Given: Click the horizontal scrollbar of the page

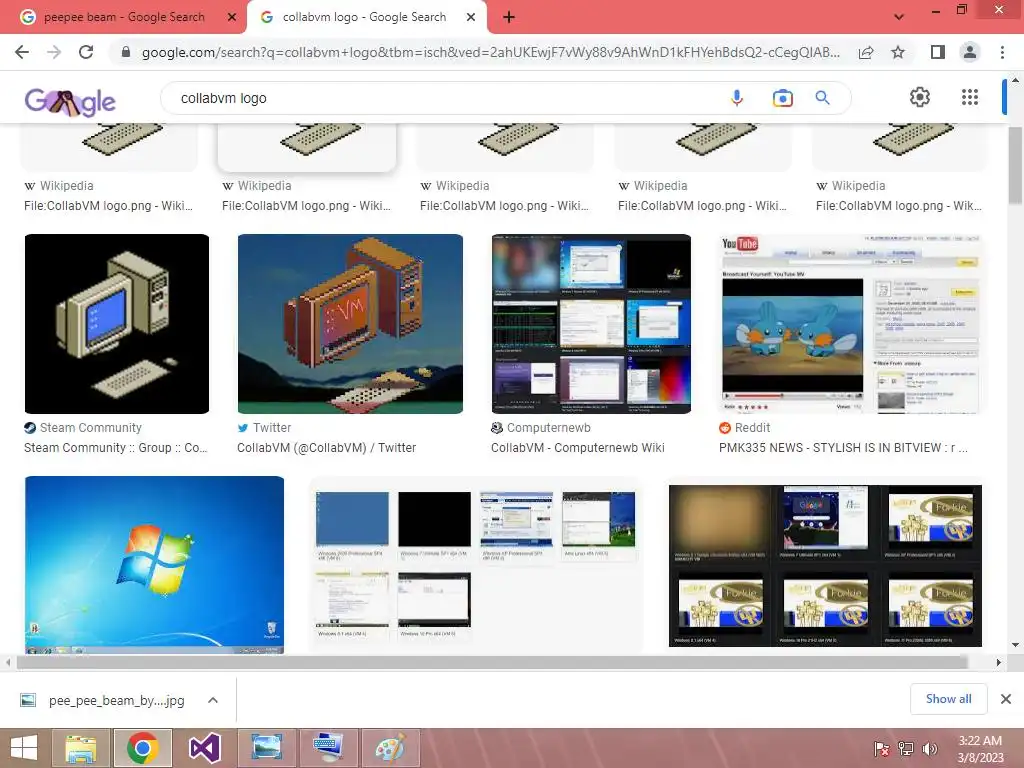Looking at the screenshot, I should pyautogui.click(x=491, y=662).
